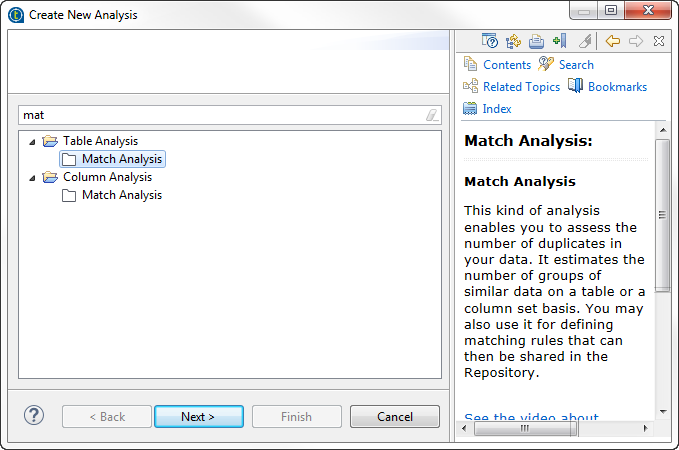Click the filter text field containing 'mat'
The image size is (679, 450).
pos(220,115)
